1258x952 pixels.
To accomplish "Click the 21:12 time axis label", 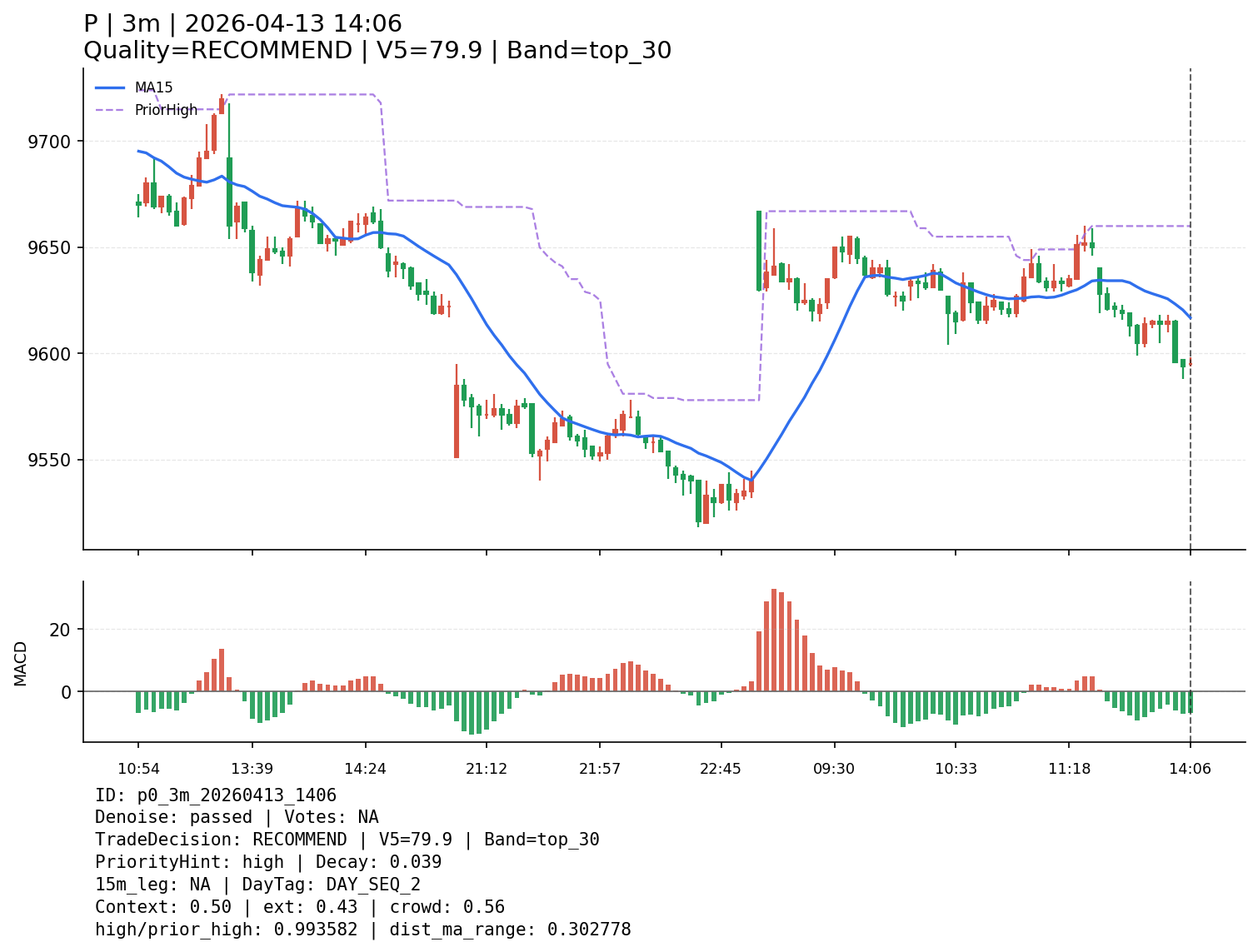I will [x=487, y=769].
